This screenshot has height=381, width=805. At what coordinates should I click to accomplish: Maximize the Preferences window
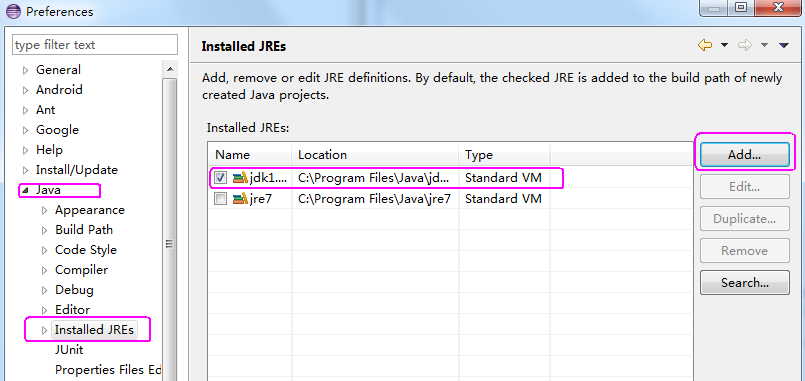[741, 7]
